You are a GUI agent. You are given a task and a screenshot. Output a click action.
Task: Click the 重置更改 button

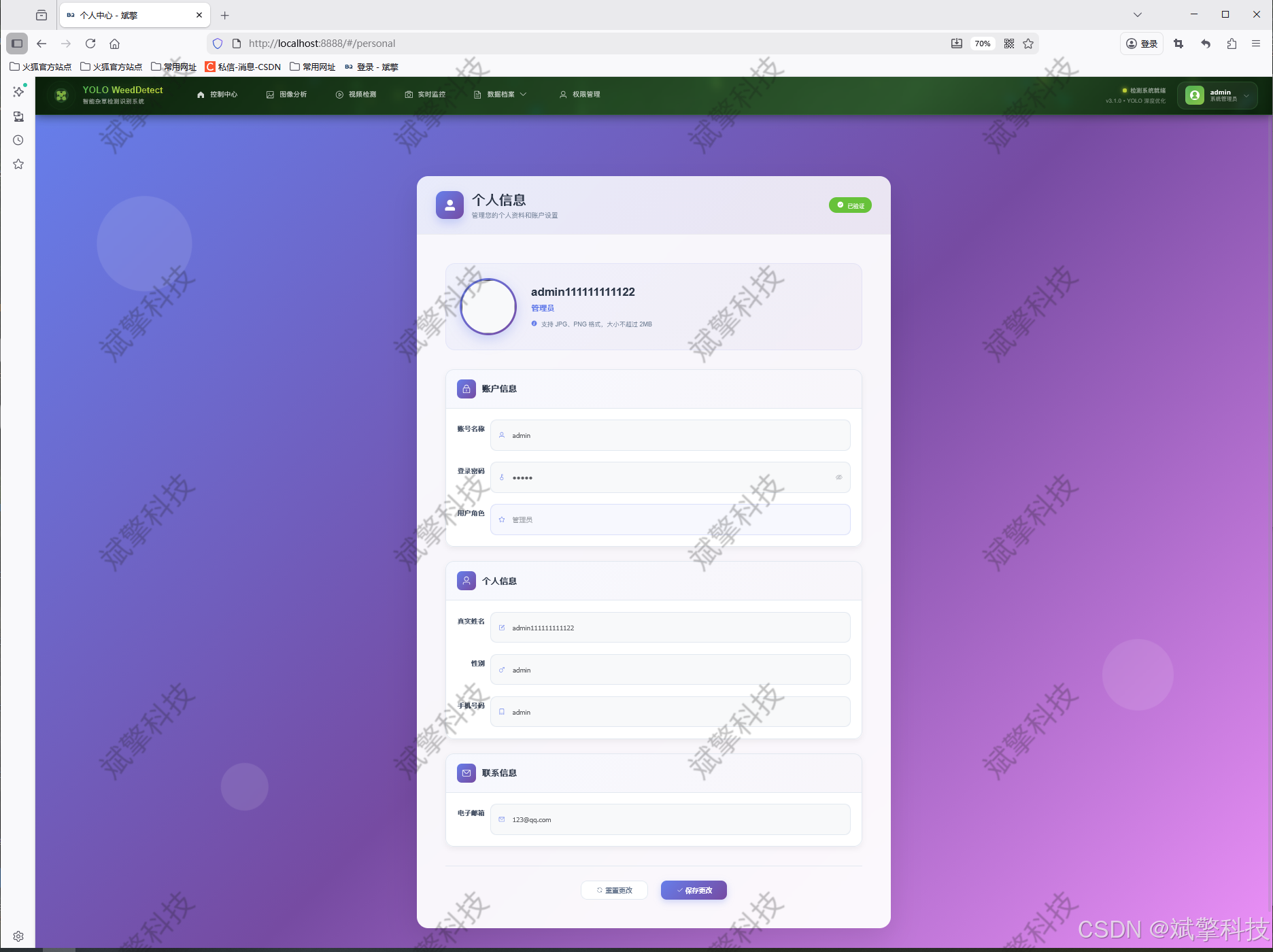click(x=614, y=890)
